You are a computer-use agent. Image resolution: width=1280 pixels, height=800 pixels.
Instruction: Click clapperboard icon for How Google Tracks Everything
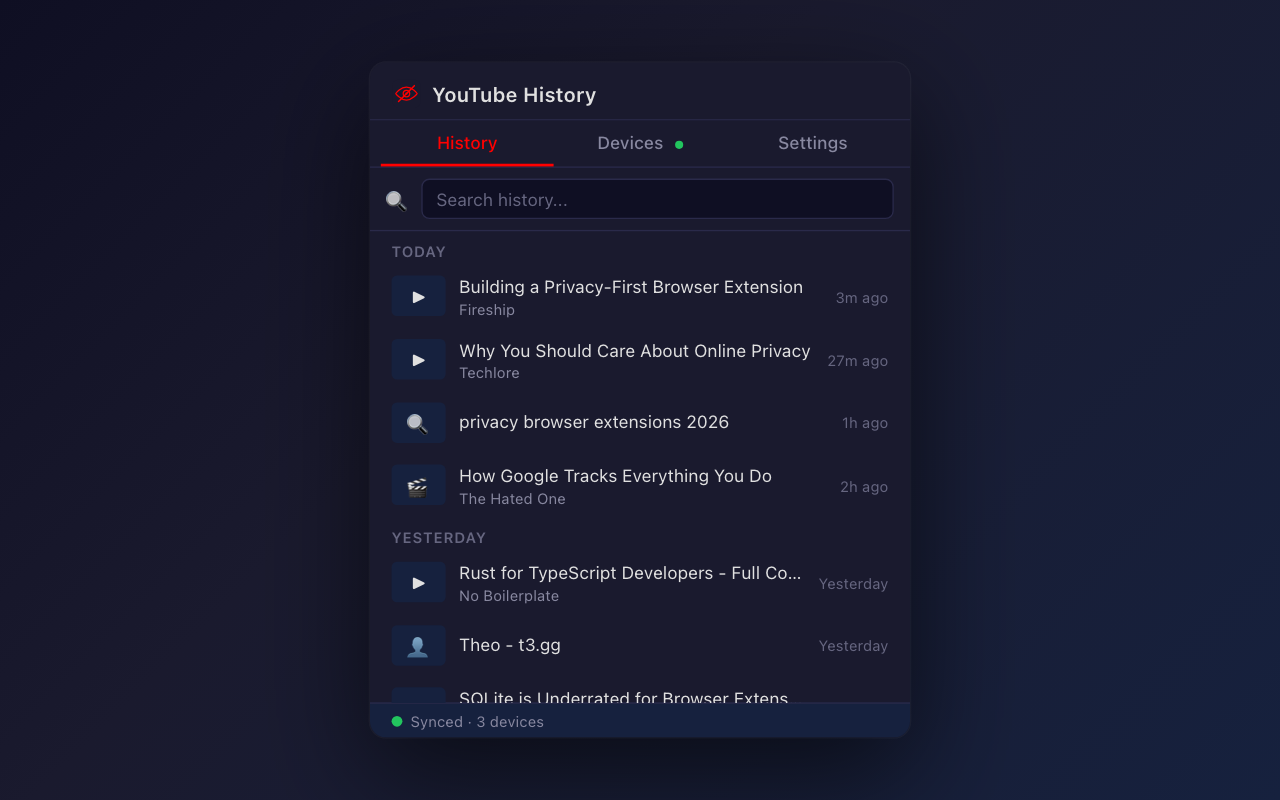pyautogui.click(x=419, y=486)
